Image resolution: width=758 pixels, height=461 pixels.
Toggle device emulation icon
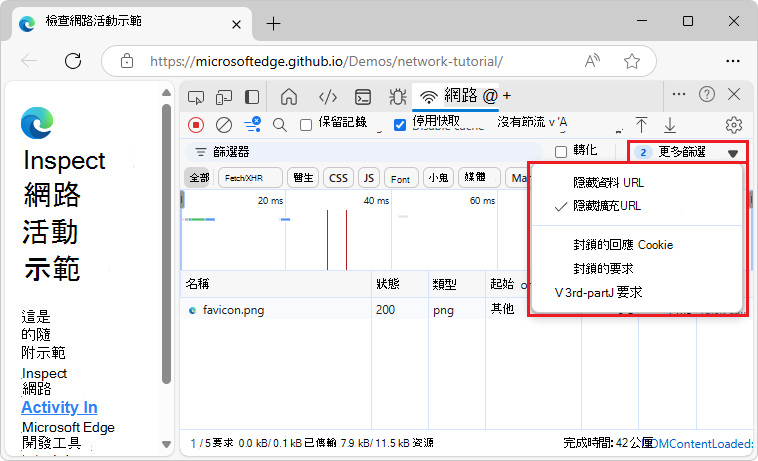[224, 97]
